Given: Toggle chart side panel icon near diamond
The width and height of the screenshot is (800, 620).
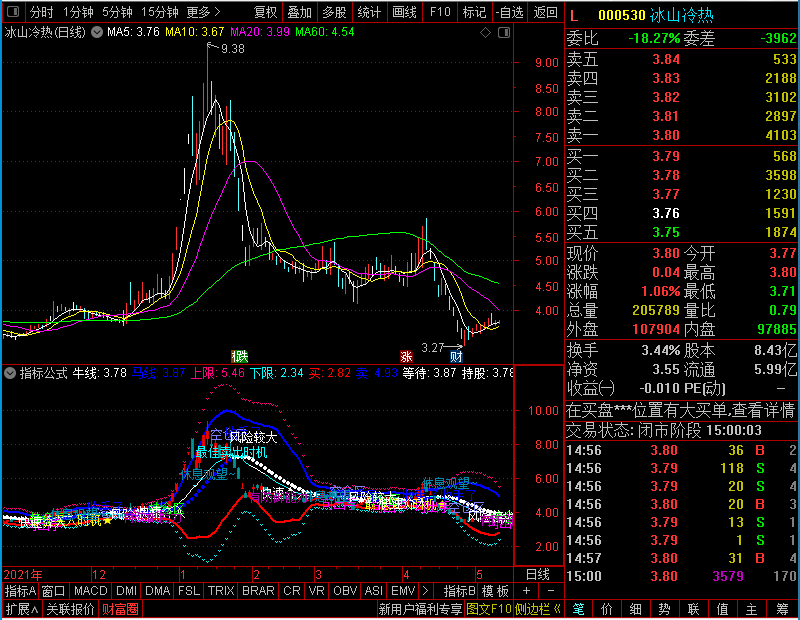Looking at the screenshot, I should [504, 33].
